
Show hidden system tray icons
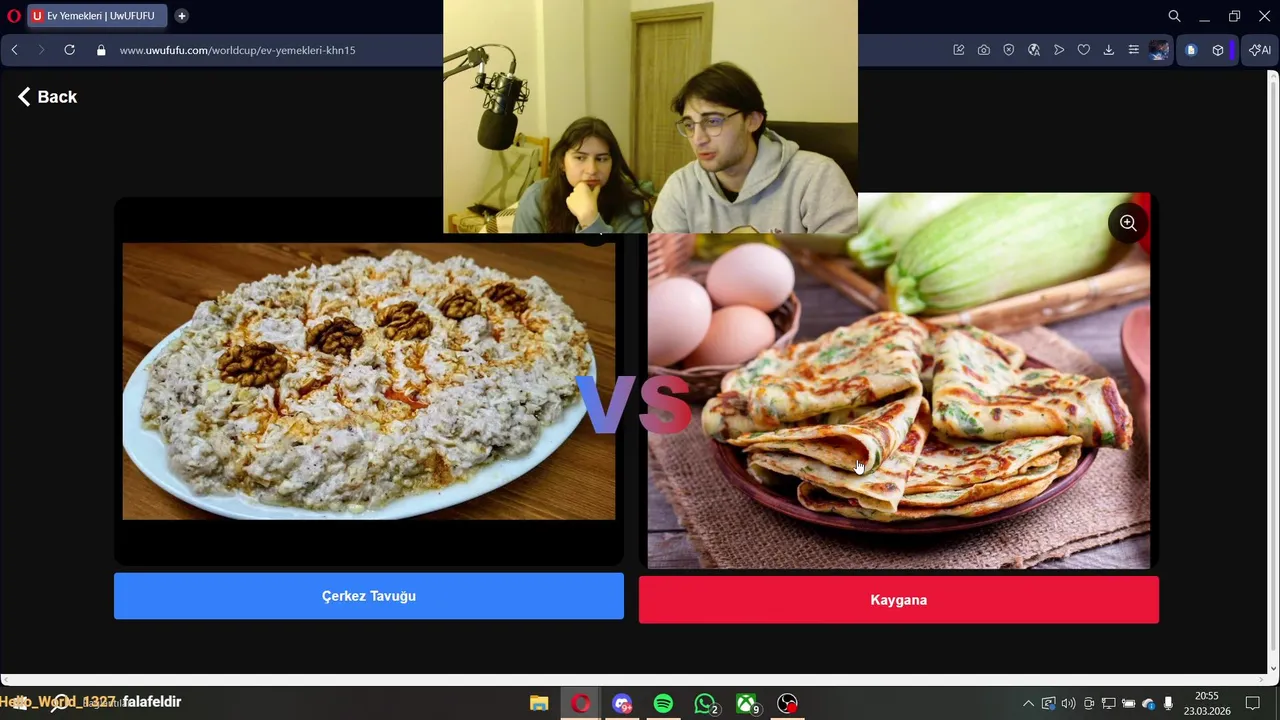[1028, 703]
